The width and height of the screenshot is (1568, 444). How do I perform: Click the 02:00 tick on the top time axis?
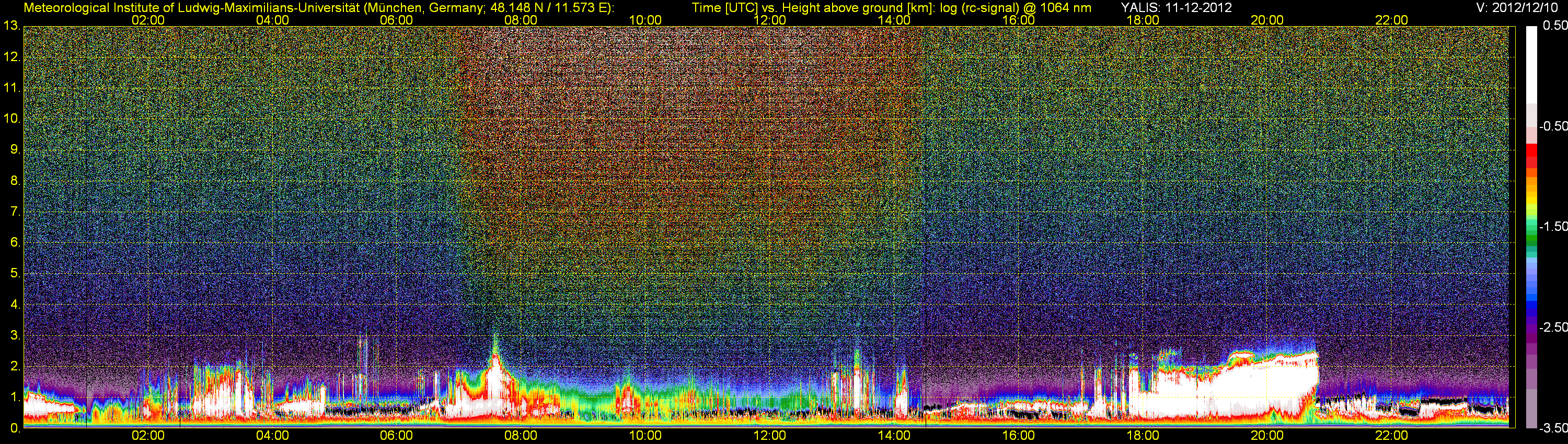pyautogui.click(x=148, y=20)
